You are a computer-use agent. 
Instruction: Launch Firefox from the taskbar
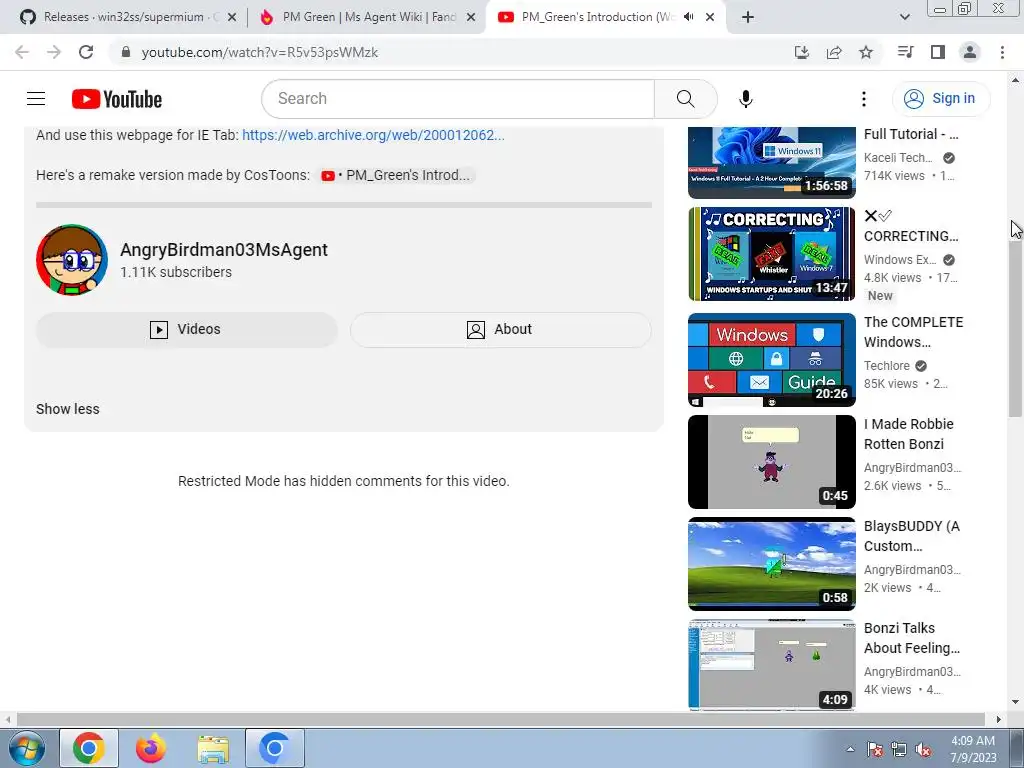[x=151, y=748]
